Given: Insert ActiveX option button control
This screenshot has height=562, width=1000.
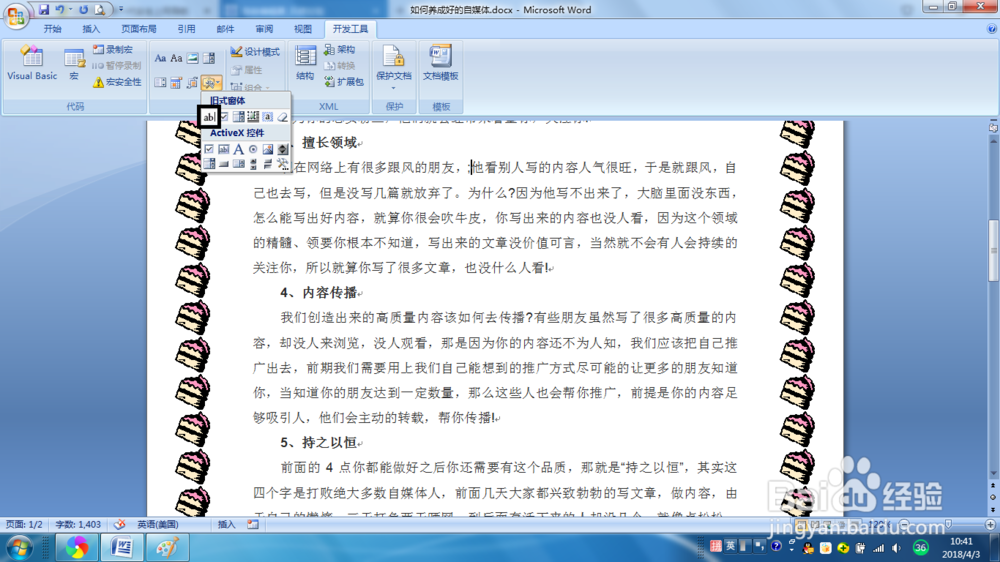Looking at the screenshot, I should pos(253,149).
